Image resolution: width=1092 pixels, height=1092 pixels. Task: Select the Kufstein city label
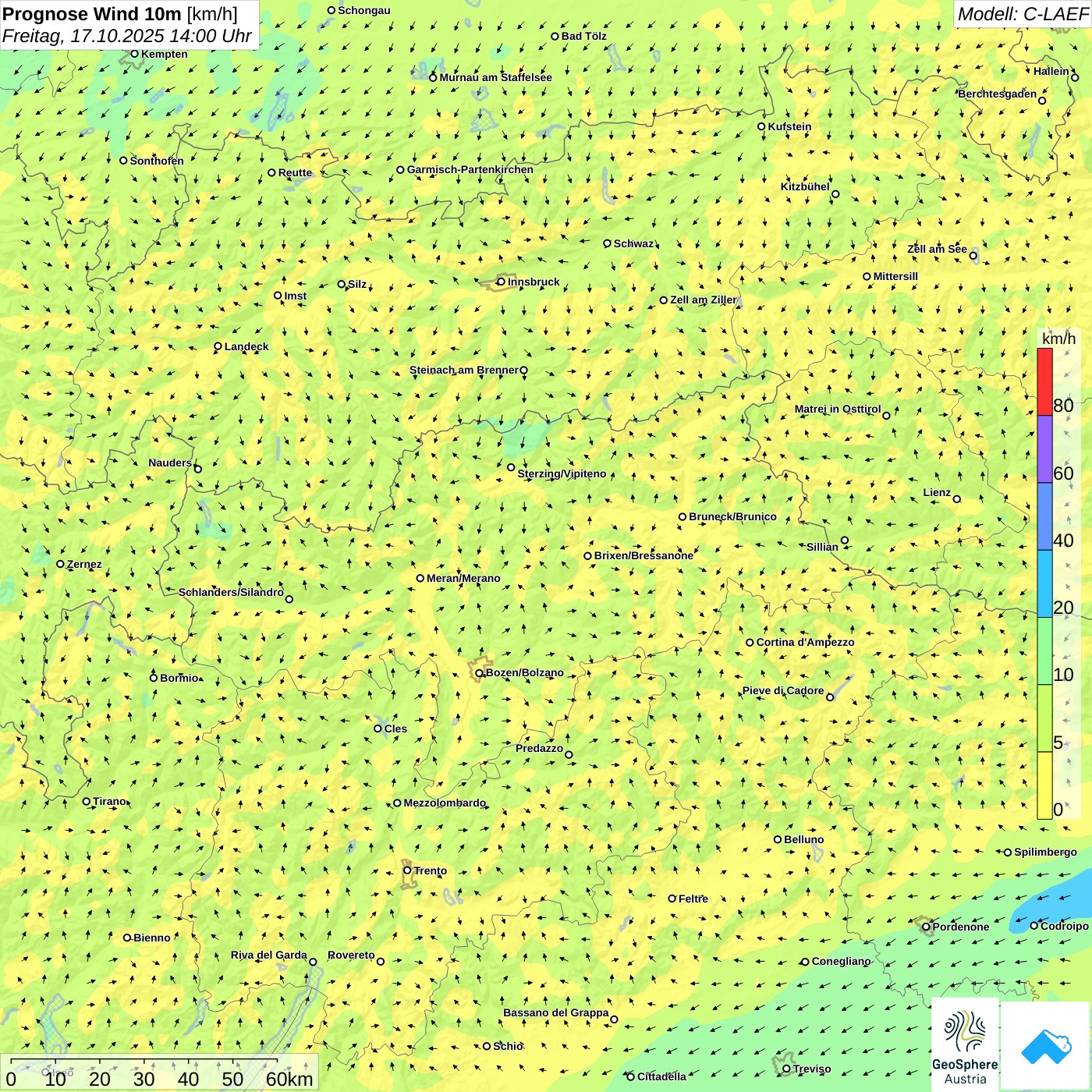[x=789, y=126]
